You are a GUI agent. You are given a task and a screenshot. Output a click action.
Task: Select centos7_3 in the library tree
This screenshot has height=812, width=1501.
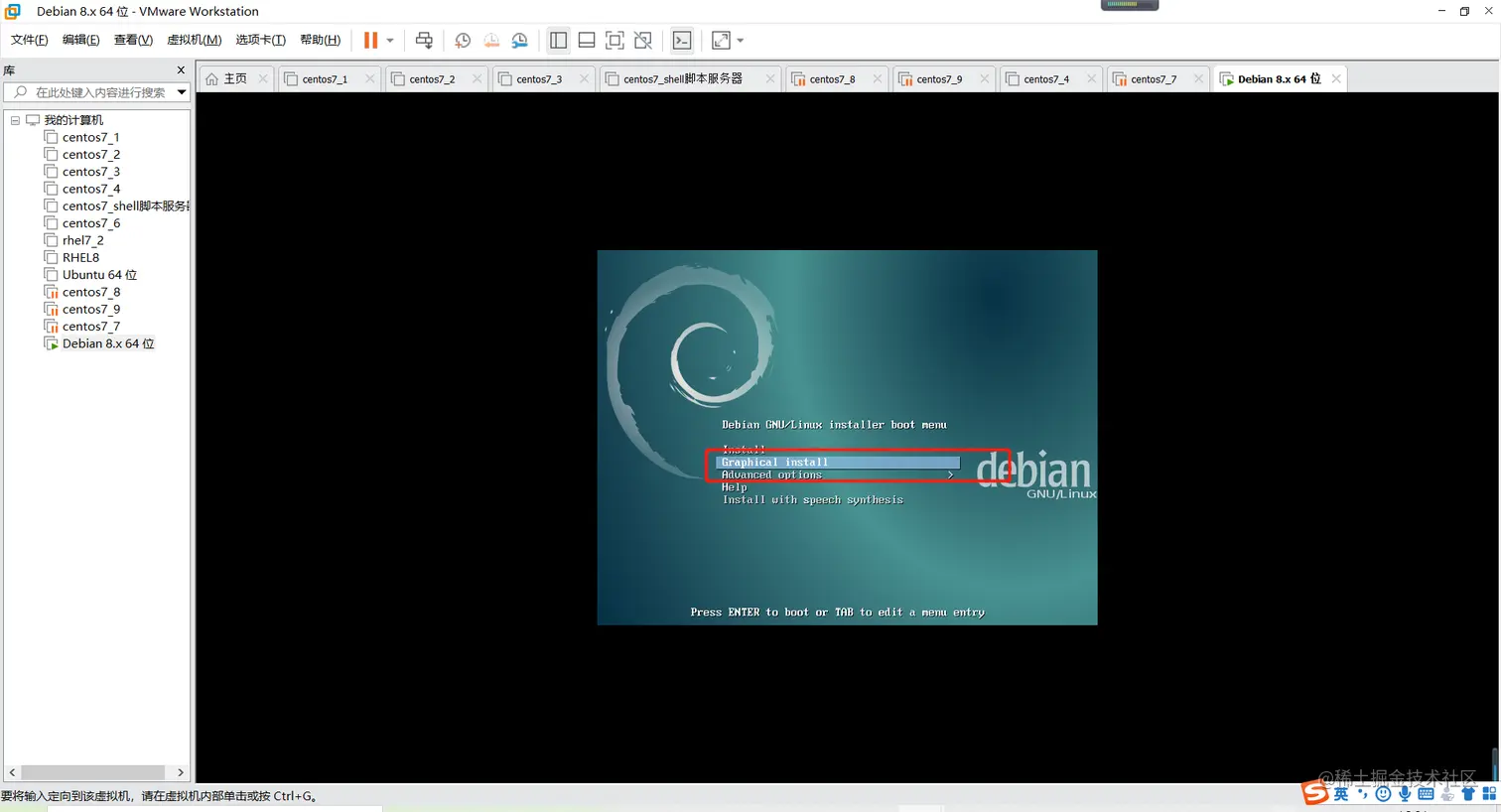[90, 172]
